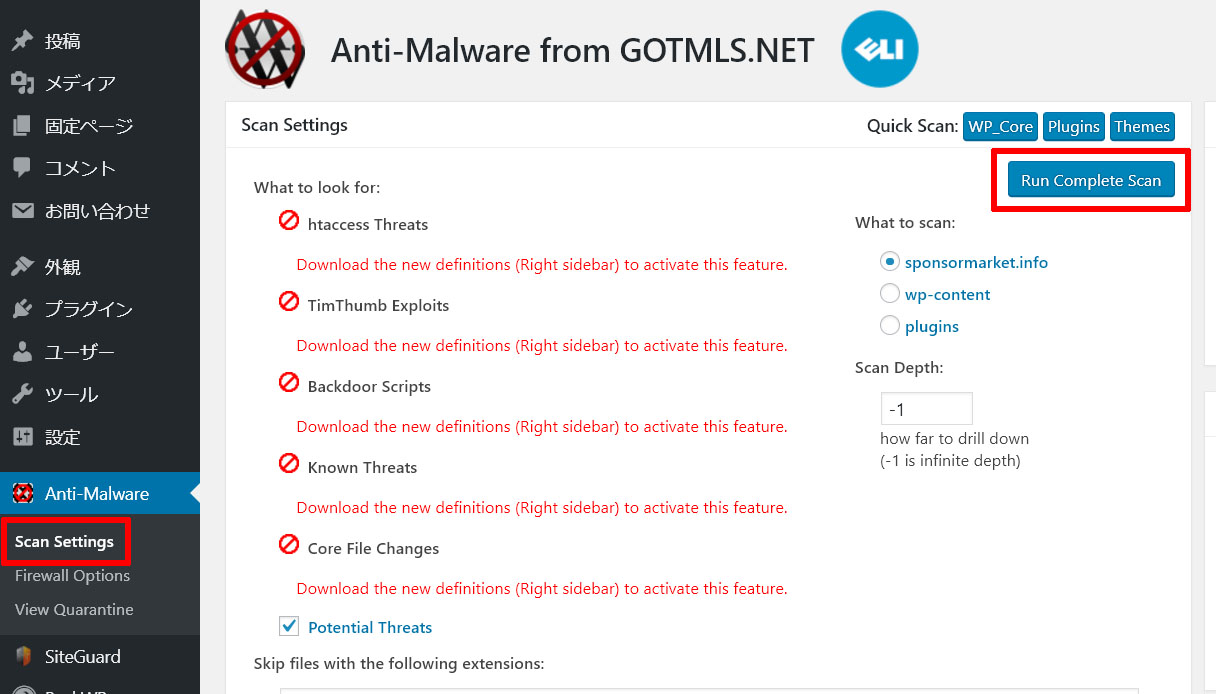Viewport: 1216px width, 694px height.
Task: Click the ツール wrench icon
Action: point(22,394)
